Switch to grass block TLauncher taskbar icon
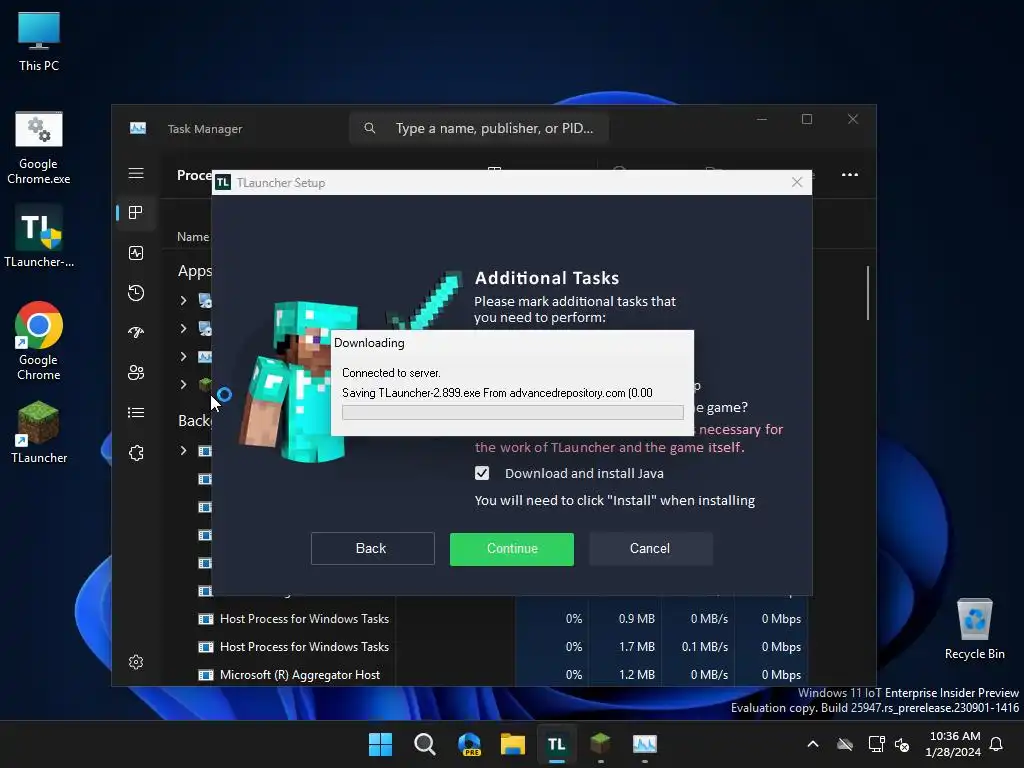Screen dimensions: 1024x768 (x=600, y=744)
